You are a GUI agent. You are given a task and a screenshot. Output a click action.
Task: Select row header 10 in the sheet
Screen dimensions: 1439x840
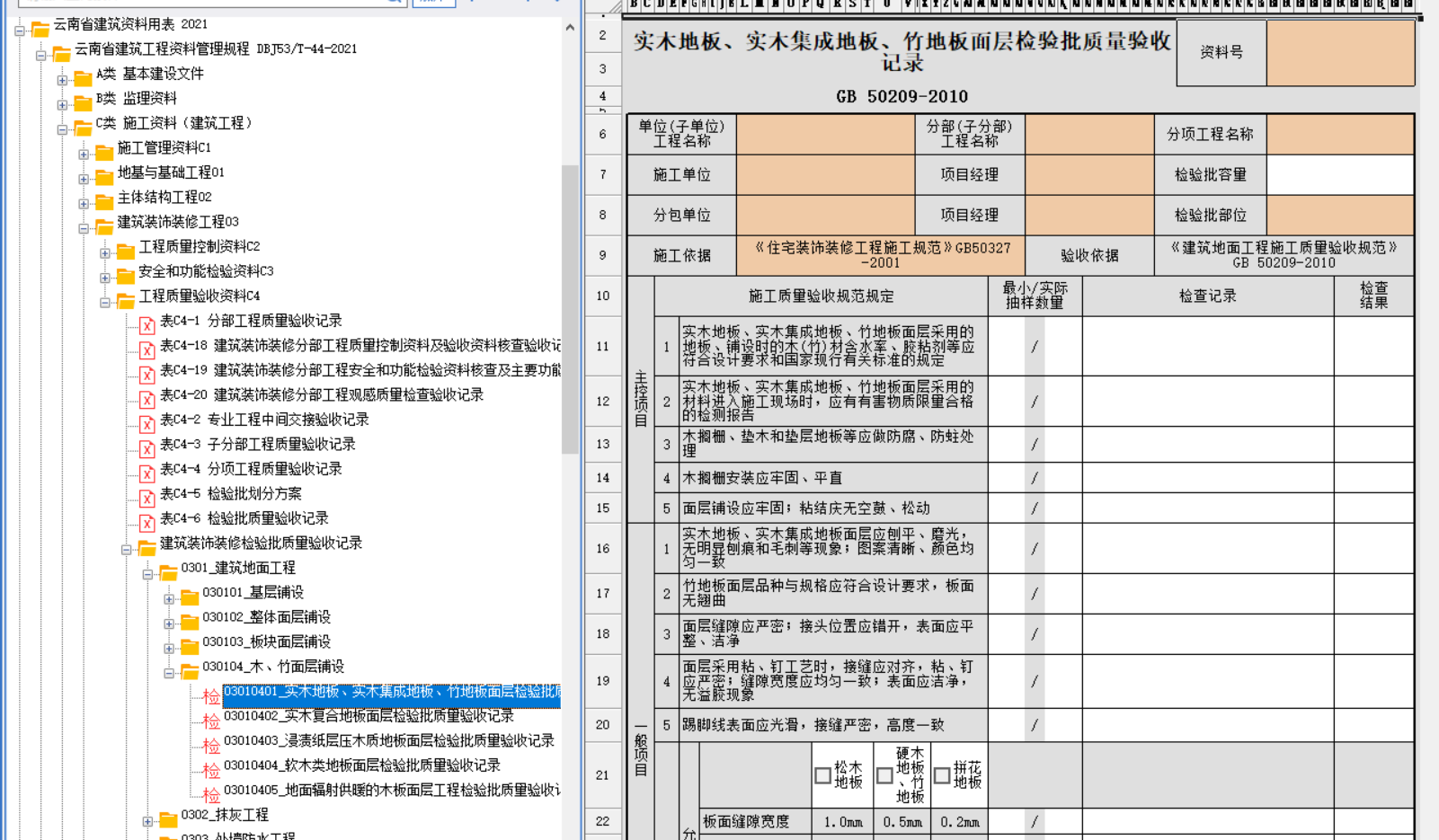(602, 296)
